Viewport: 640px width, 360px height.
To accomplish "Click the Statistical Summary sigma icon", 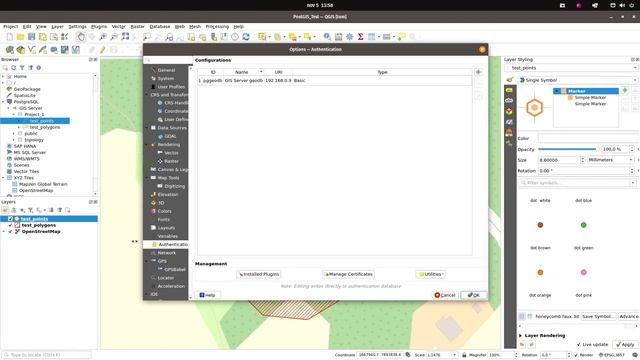I will 360,37.
